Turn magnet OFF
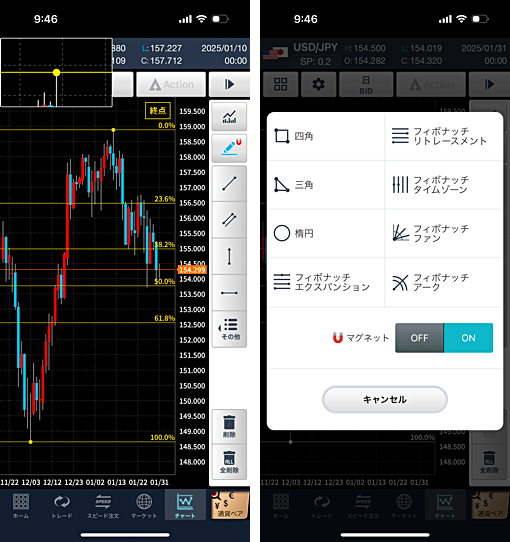 [x=419, y=338]
